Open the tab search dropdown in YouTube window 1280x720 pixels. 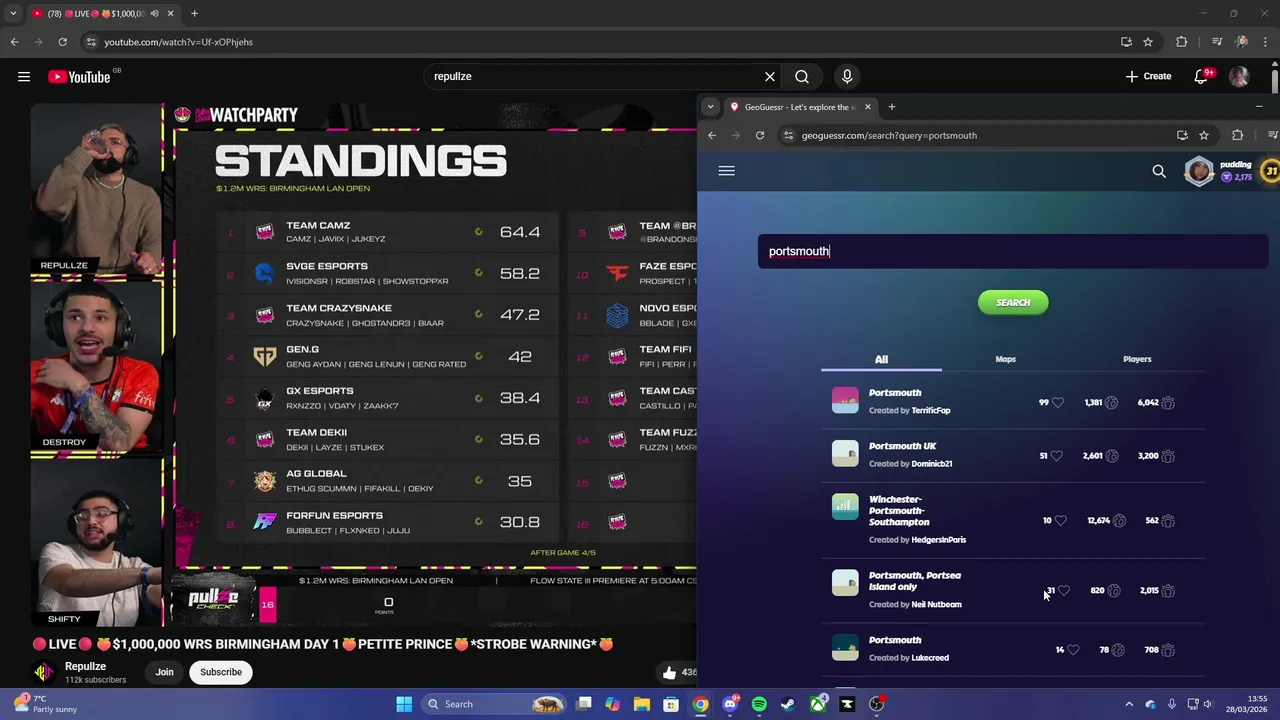tap(13, 14)
